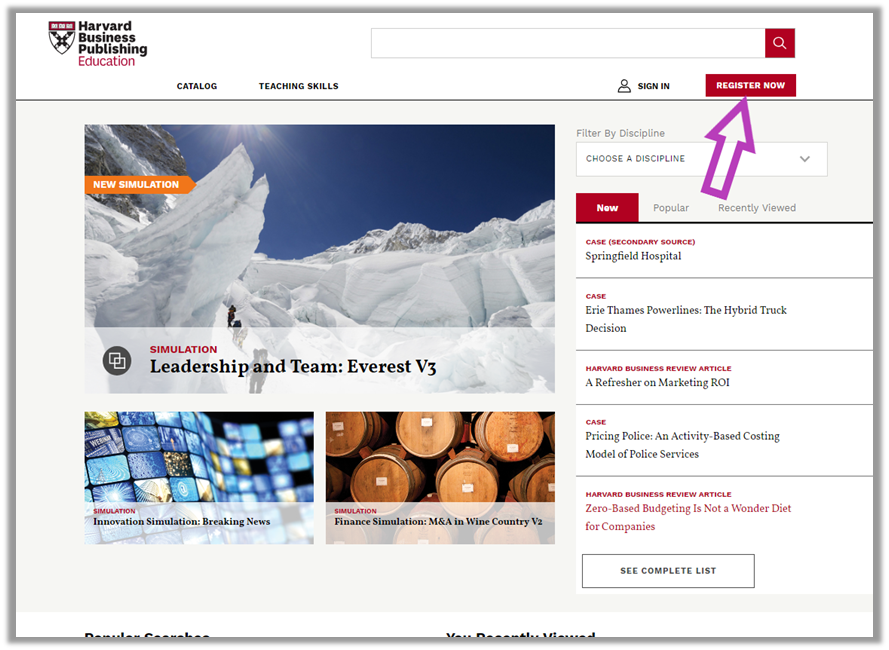The width and height of the screenshot is (889, 650).
Task: Expand the Choose a Discipline dropdown
Action: (x=701, y=159)
